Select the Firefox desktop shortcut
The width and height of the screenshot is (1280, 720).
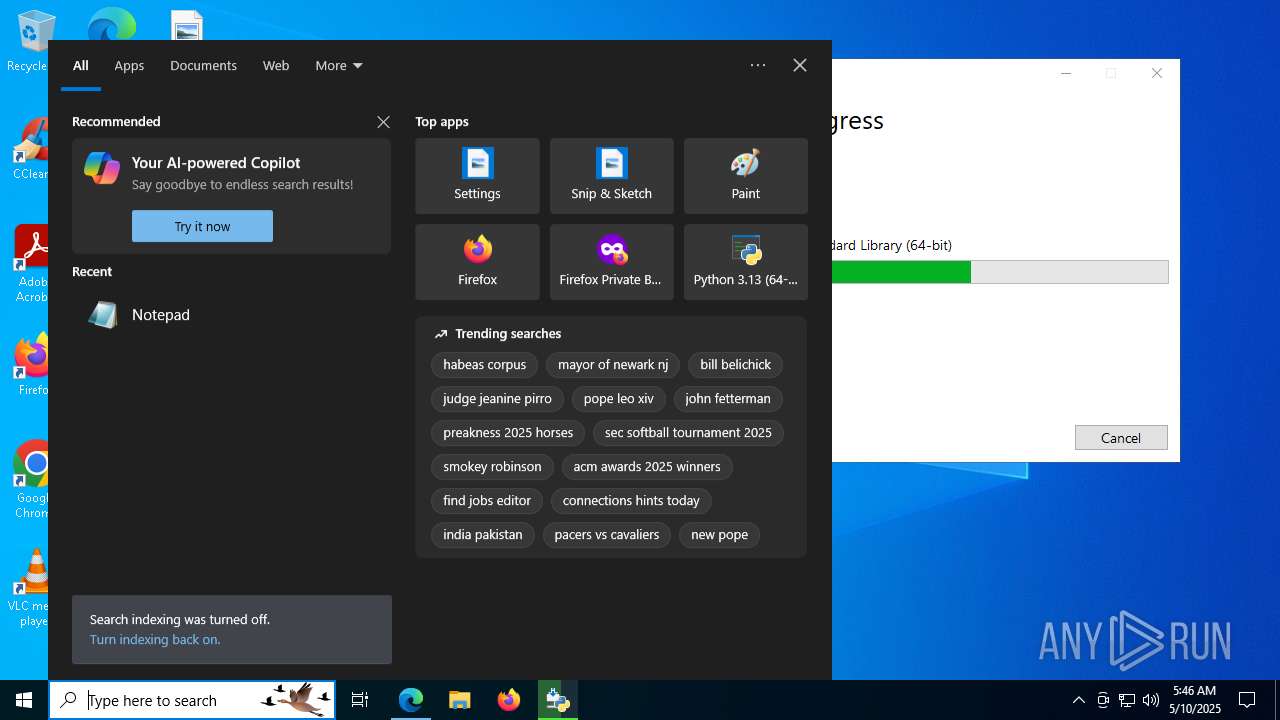point(32,364)
